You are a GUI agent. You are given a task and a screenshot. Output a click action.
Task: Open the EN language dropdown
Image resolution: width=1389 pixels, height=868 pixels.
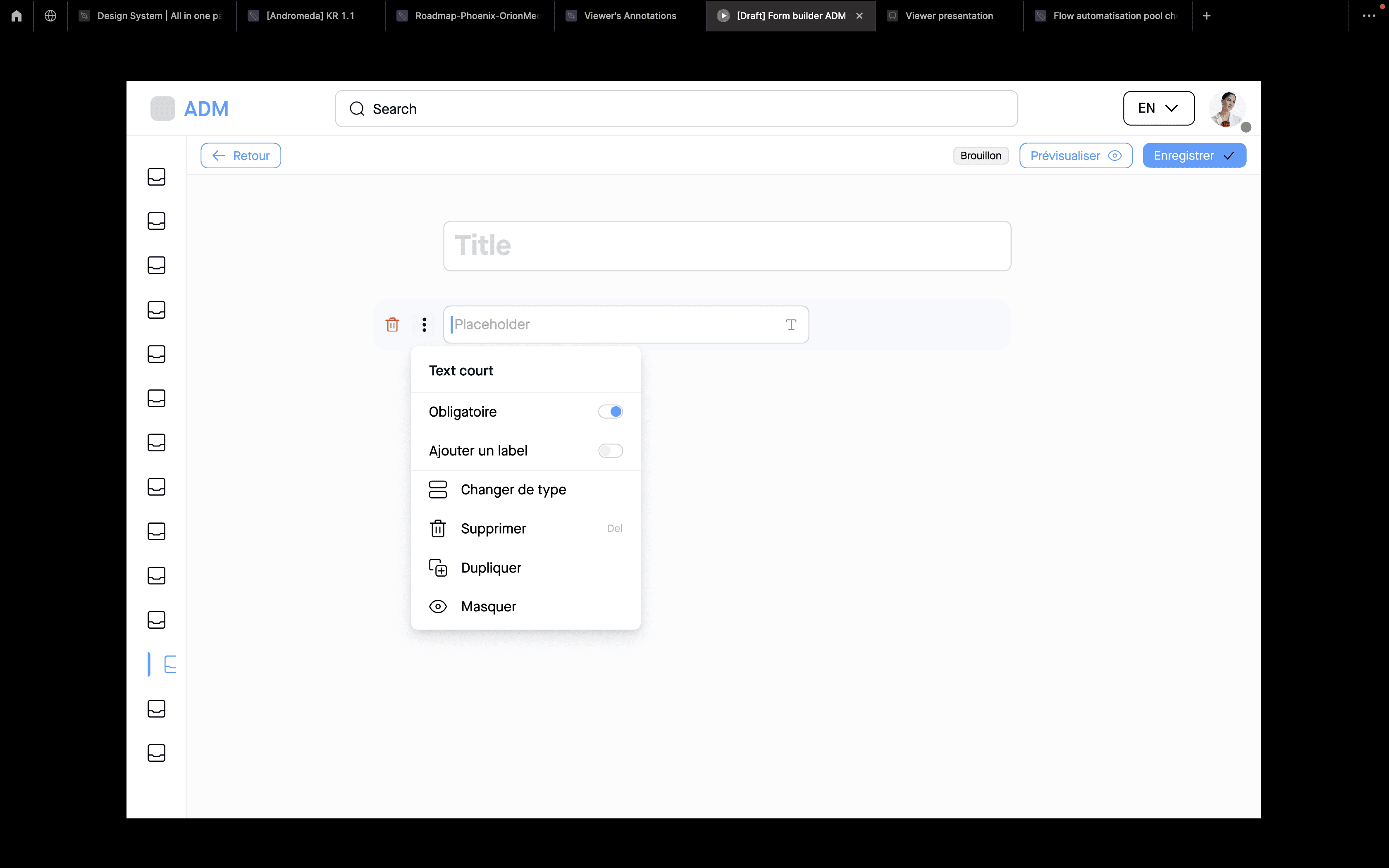click(1159, 108)
